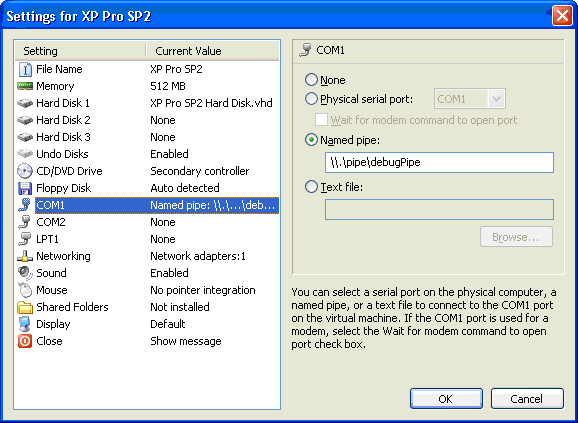Screen dimensions: 578x423
Task: Click the Sound speaker icon
Action: pos(25,273)
